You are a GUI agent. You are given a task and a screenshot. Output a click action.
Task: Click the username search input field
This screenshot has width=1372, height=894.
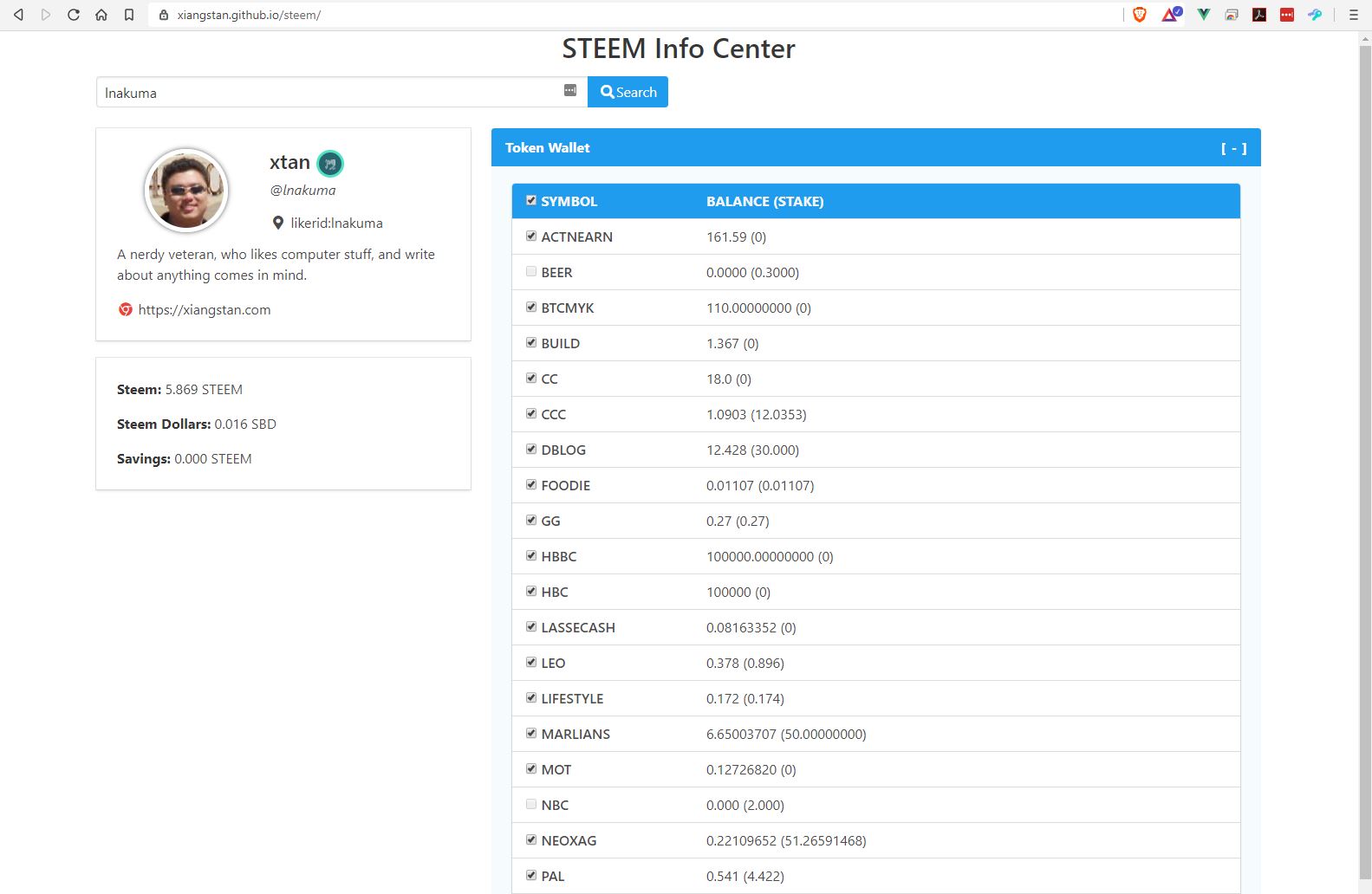point(341,92)
